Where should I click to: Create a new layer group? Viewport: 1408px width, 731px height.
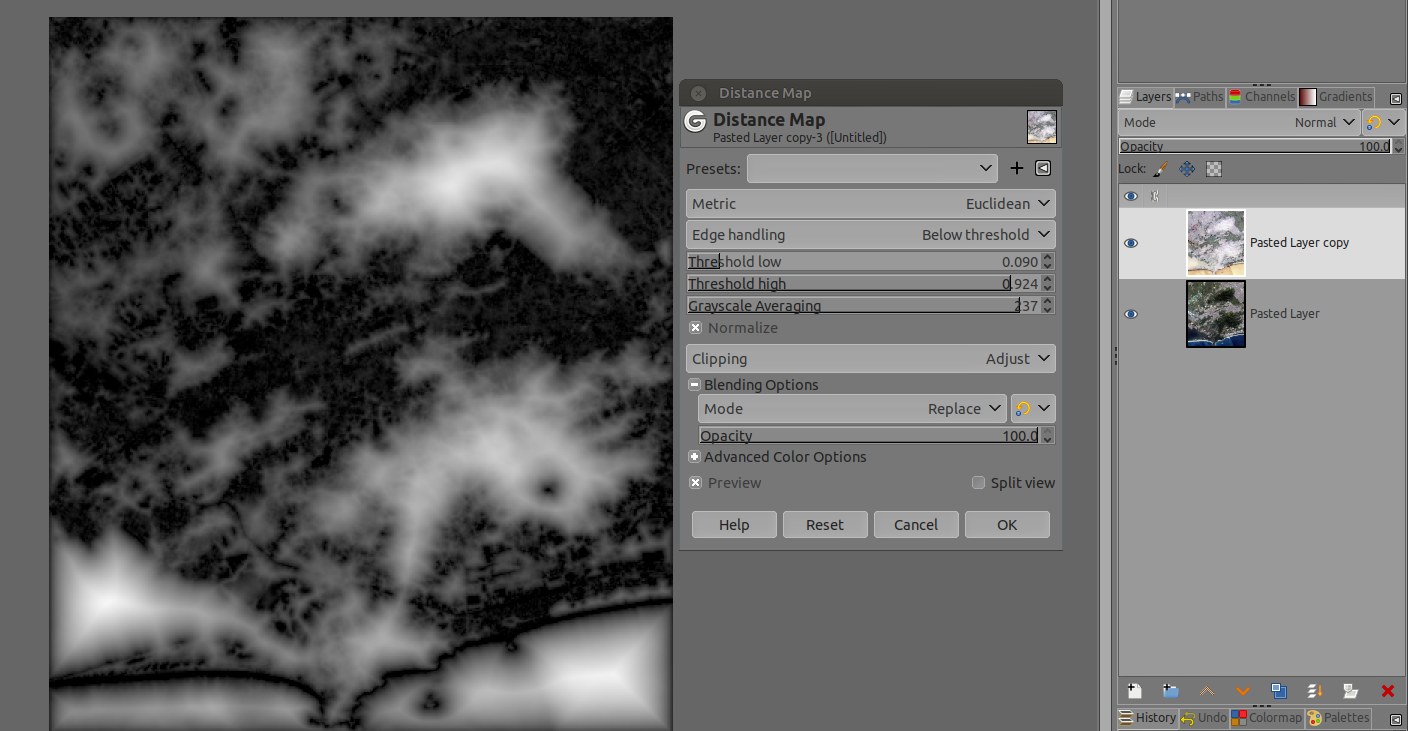point(1171,691)
